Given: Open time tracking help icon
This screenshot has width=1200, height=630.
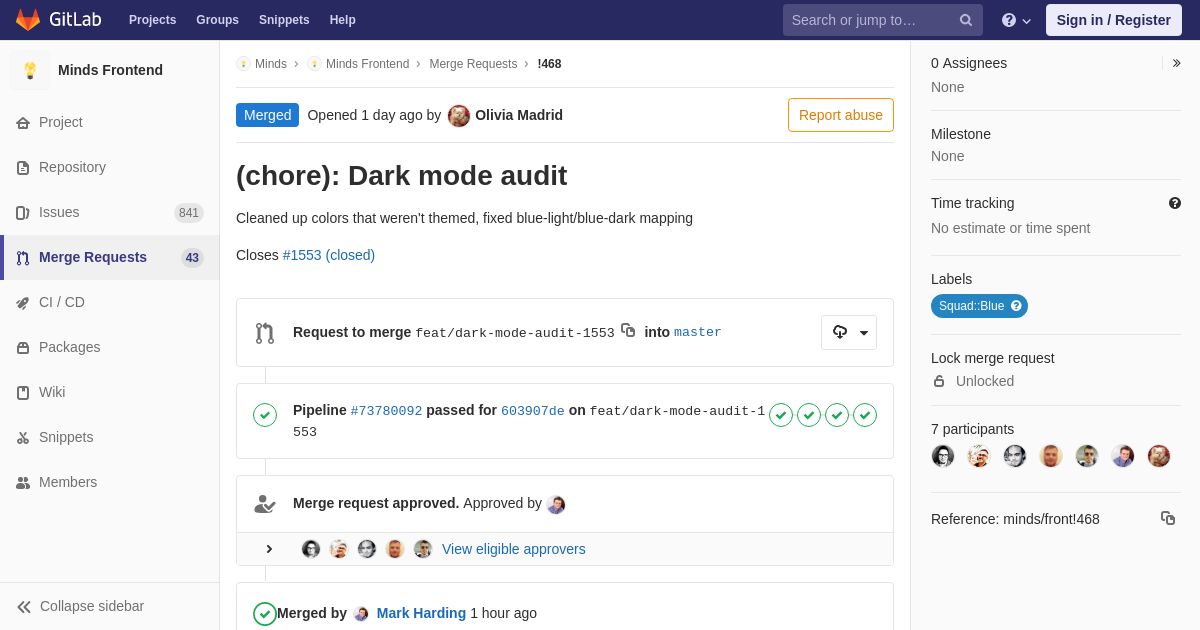Looking at the screenshot, I should pos(1175,203).
